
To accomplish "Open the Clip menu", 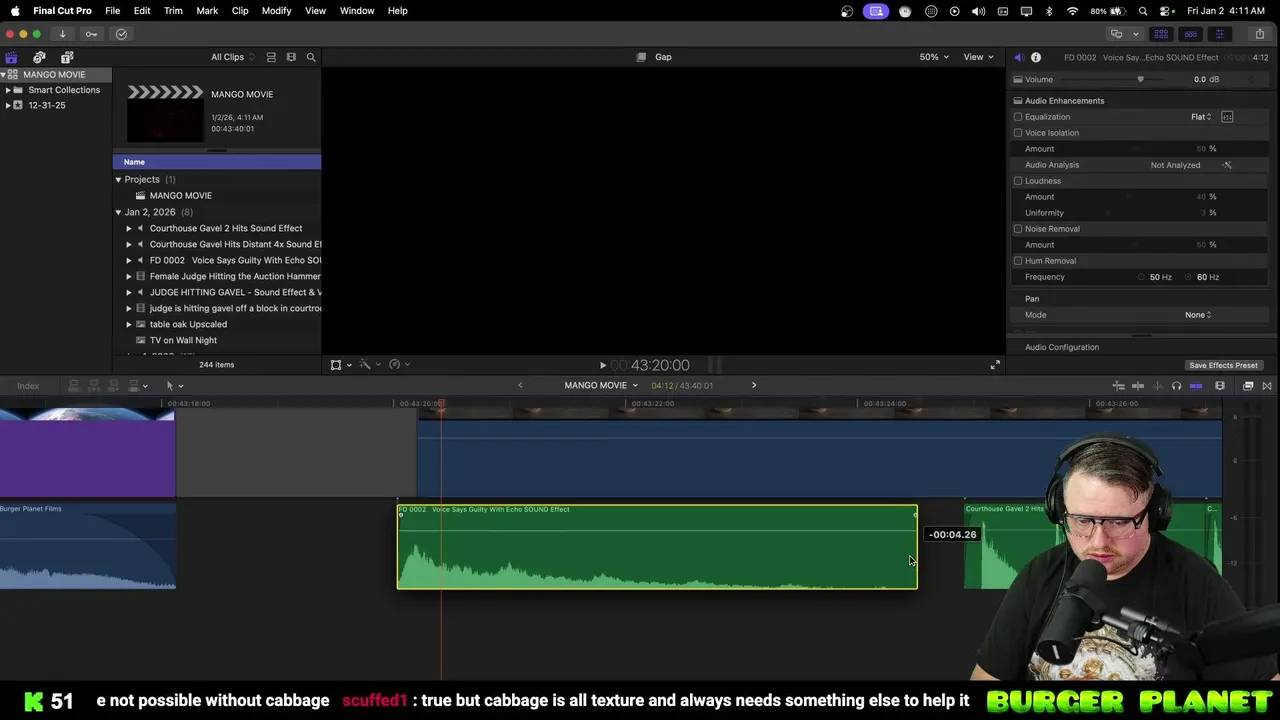I will click(x=240, y=10).
